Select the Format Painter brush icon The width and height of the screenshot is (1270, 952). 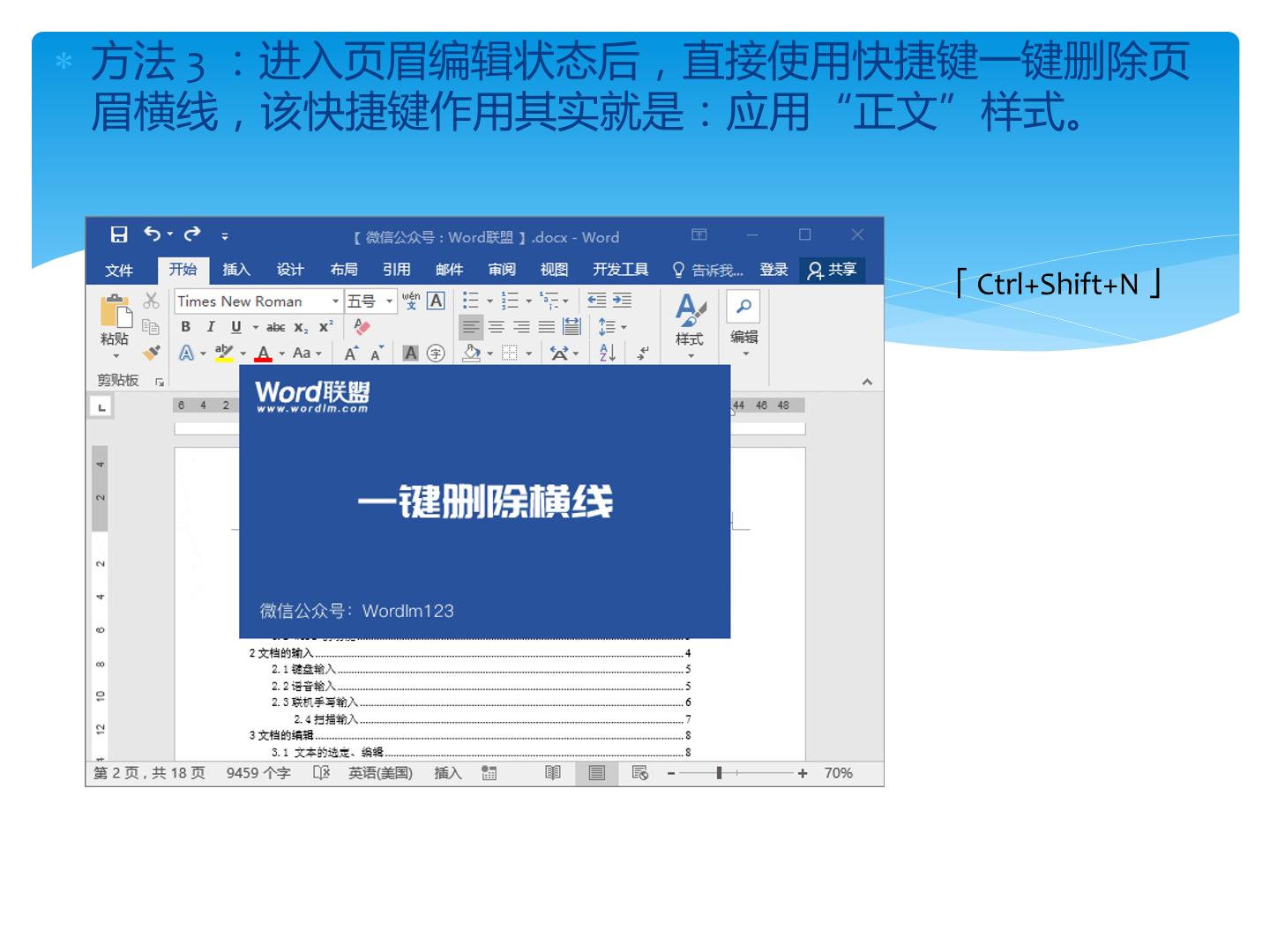click(152, 353)
